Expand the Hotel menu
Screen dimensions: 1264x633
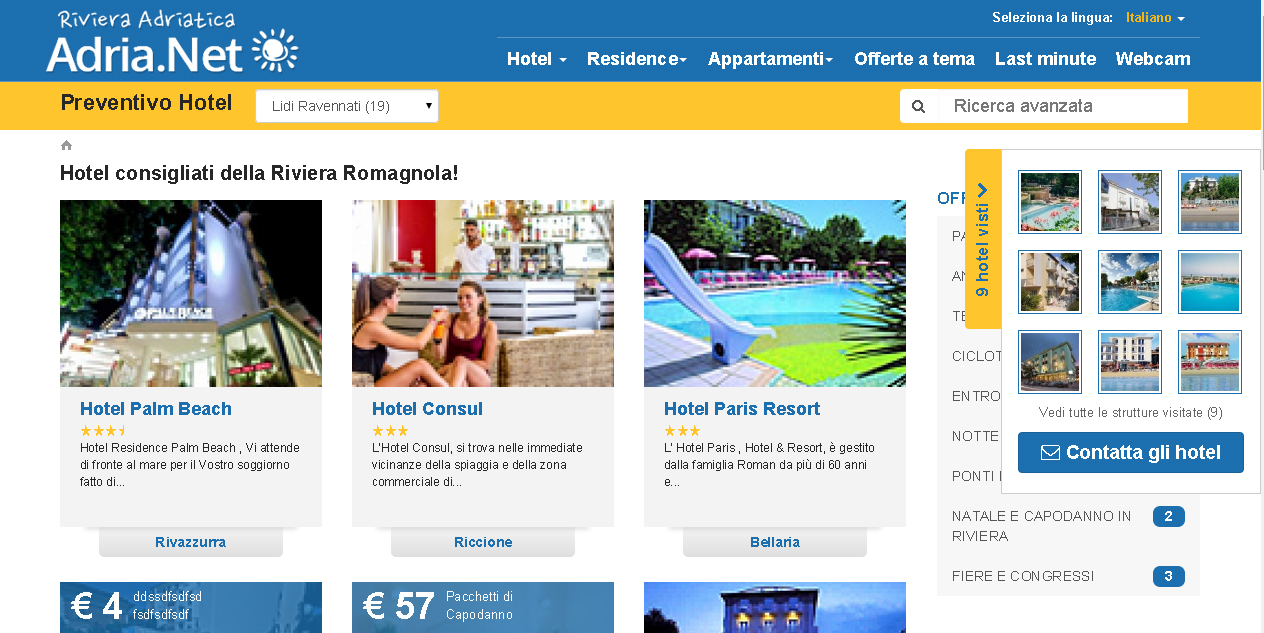(537, 59)
